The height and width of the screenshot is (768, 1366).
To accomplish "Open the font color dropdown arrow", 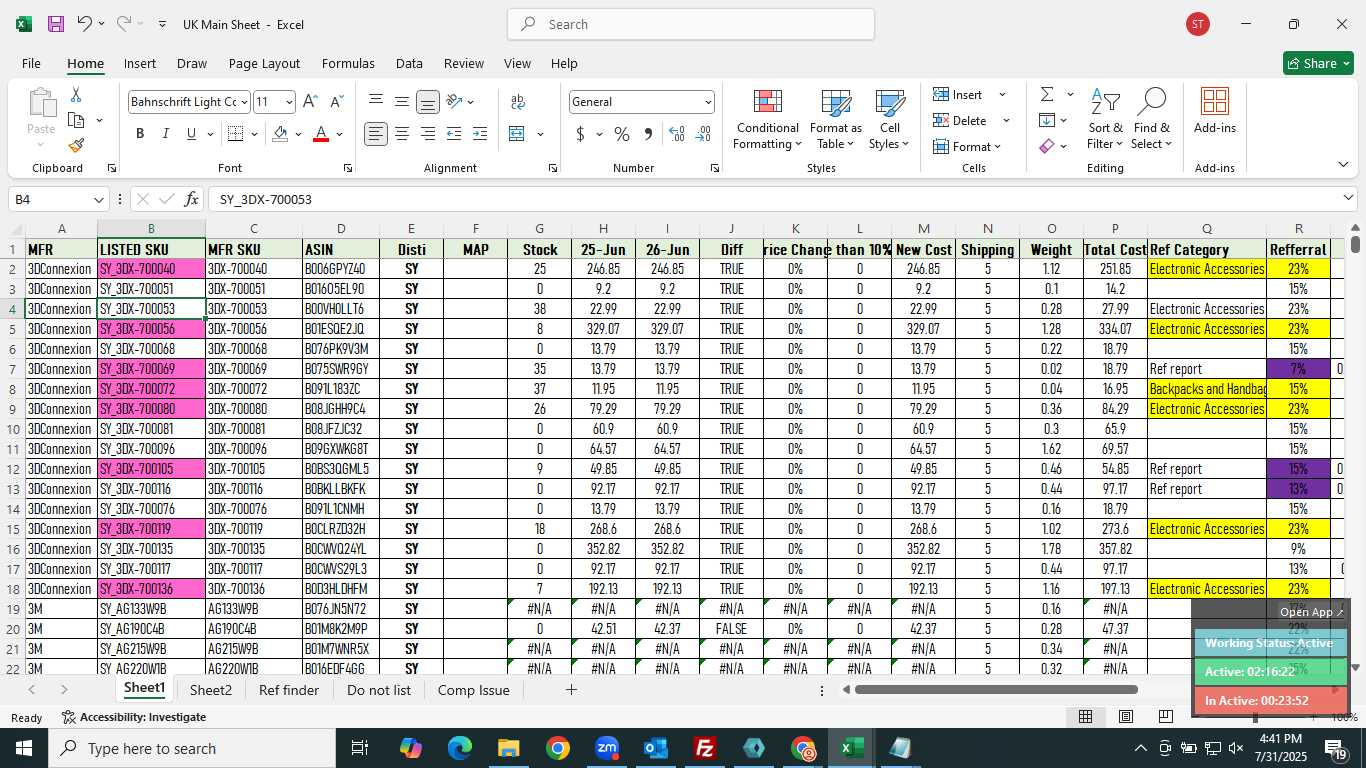I will [340, 134].
